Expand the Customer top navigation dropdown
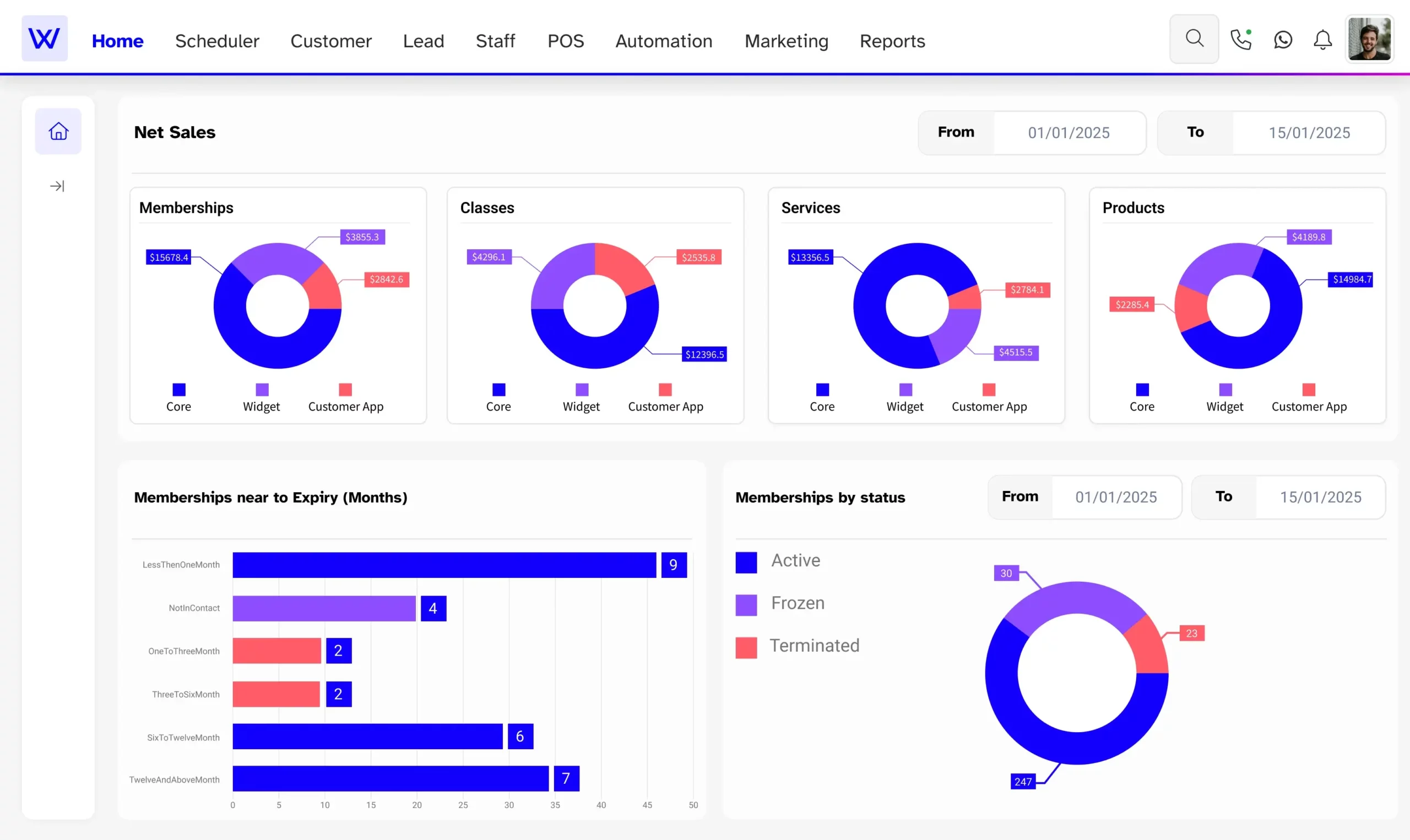1410x840 pixels. (x=330, y=40)
